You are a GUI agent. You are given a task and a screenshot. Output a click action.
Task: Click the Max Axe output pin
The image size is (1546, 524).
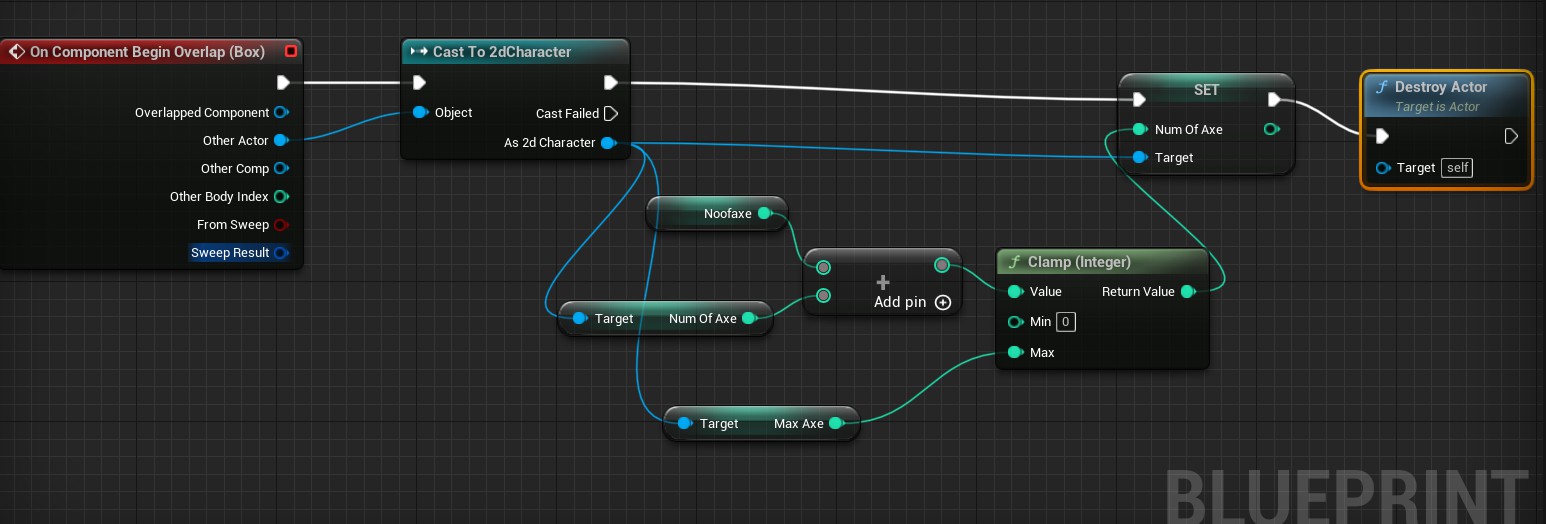coord(836,424)
